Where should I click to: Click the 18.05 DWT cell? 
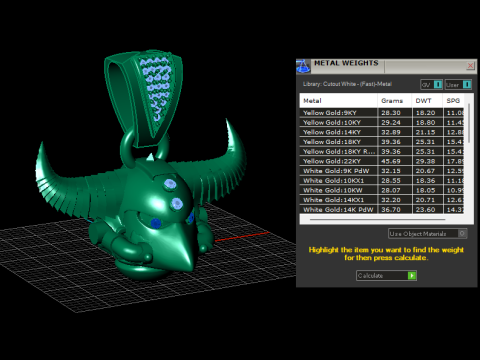pos(427,190)
